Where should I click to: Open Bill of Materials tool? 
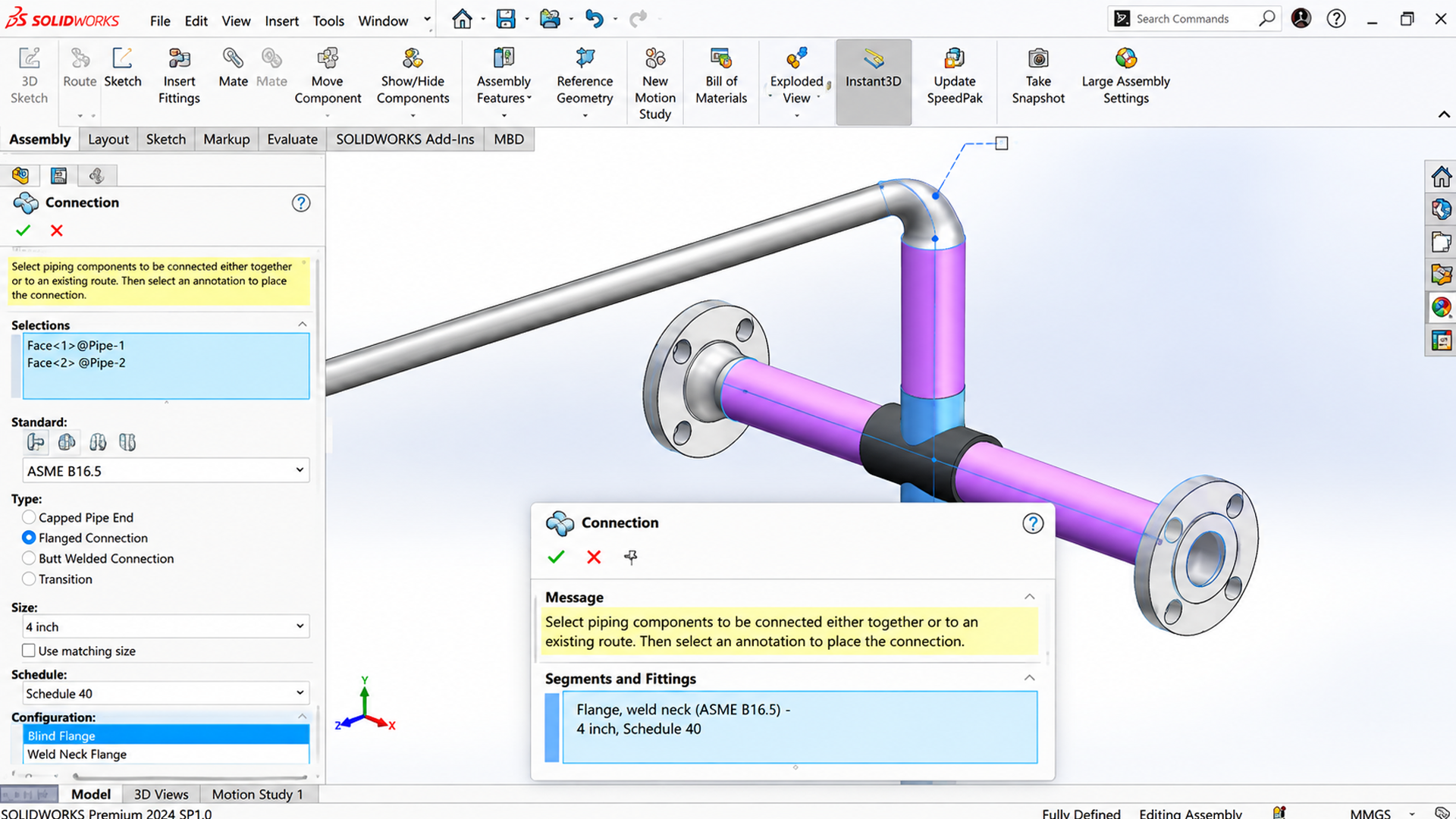(x=721, y=77)
